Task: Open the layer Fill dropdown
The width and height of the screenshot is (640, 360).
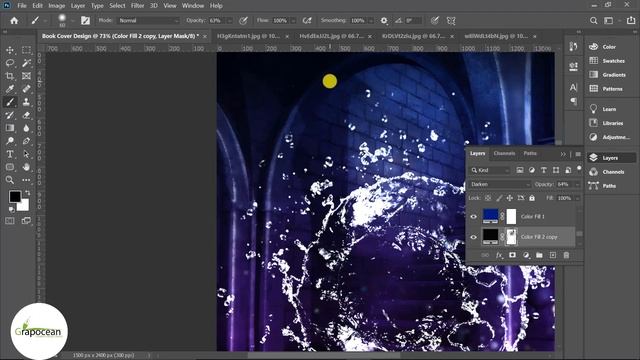Action: click(577, 198)
